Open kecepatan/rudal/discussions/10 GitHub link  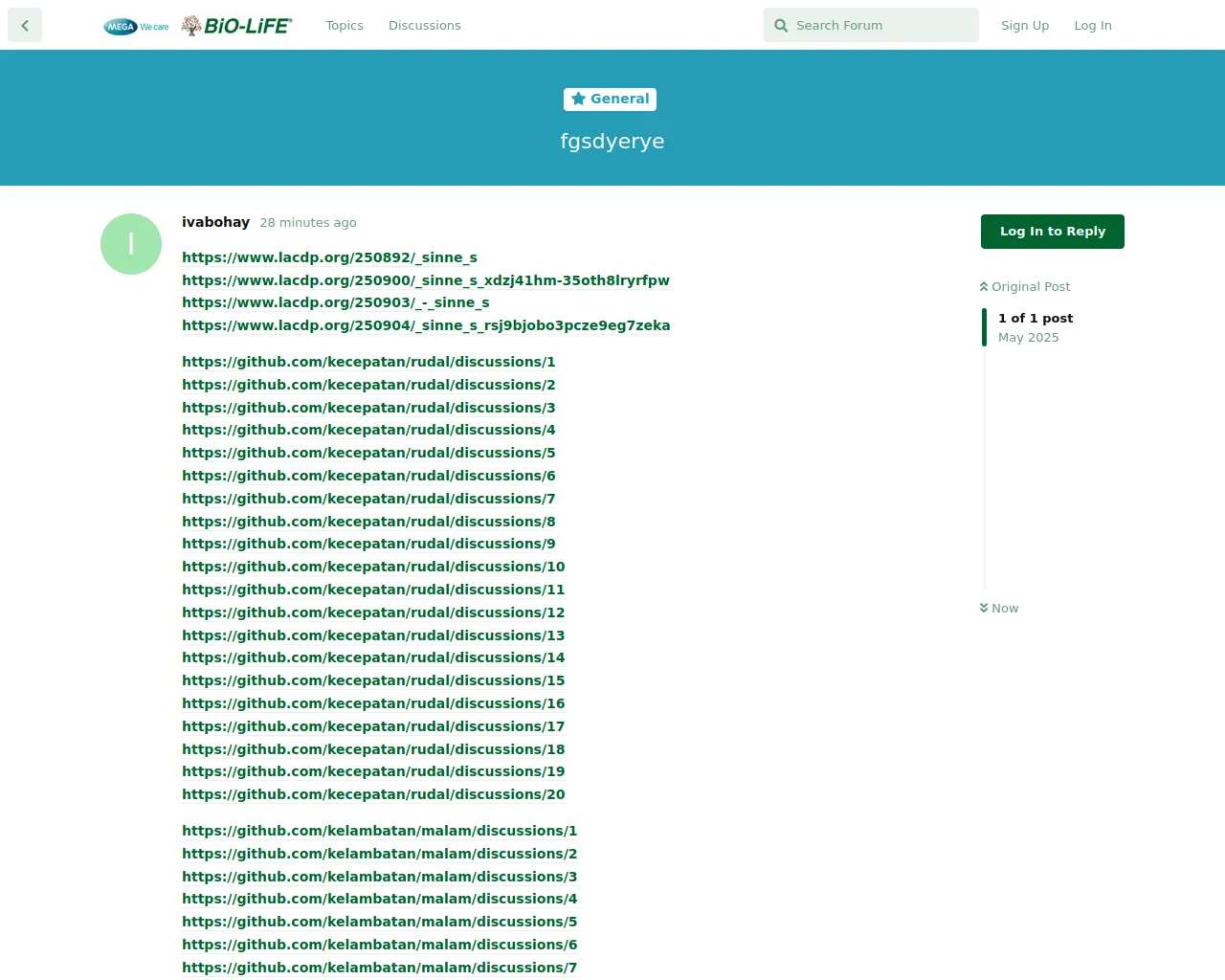(x=373, y=567)
